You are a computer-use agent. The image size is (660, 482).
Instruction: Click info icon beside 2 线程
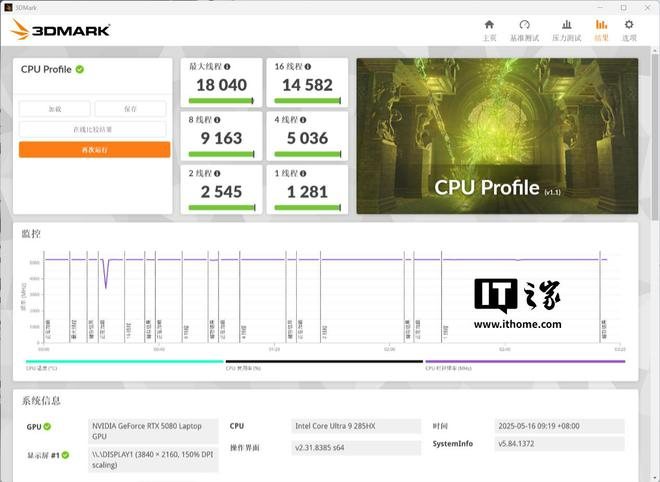217,173
